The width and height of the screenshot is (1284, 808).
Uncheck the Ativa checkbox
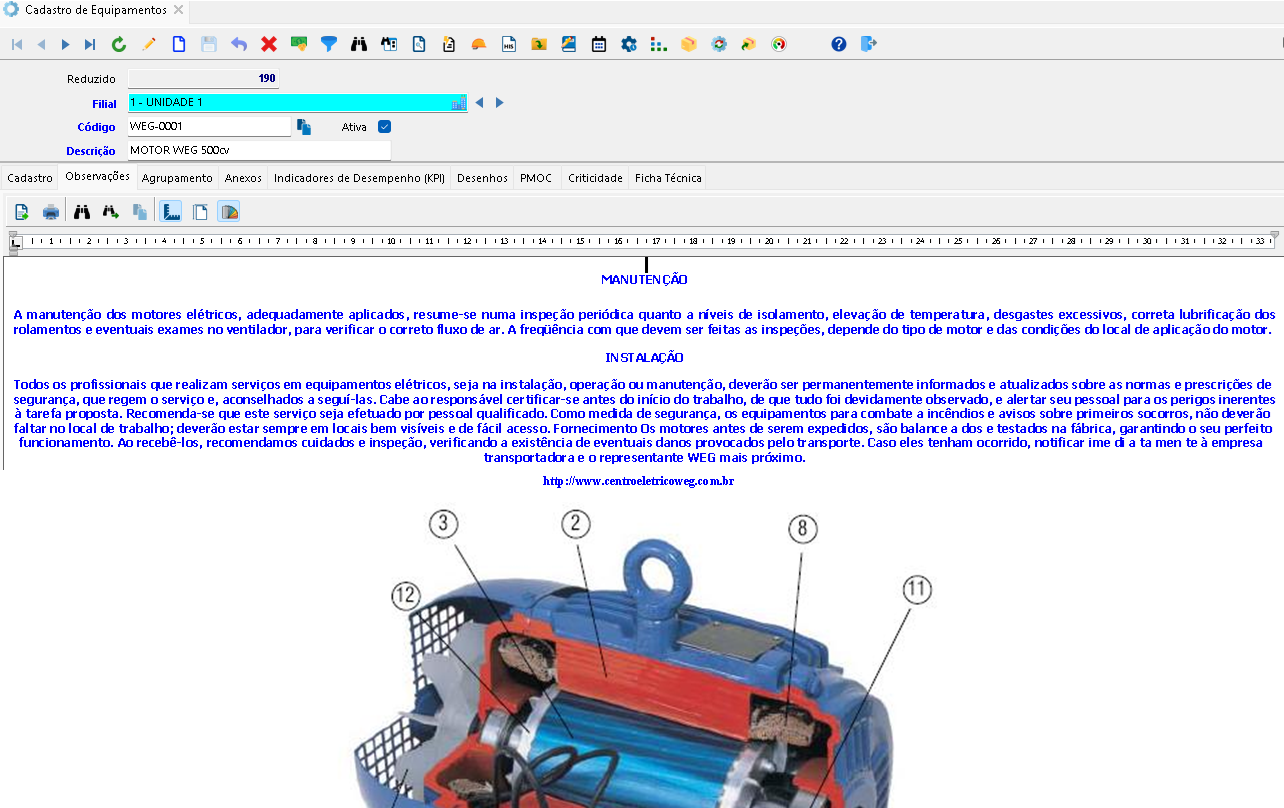point(384,127)
